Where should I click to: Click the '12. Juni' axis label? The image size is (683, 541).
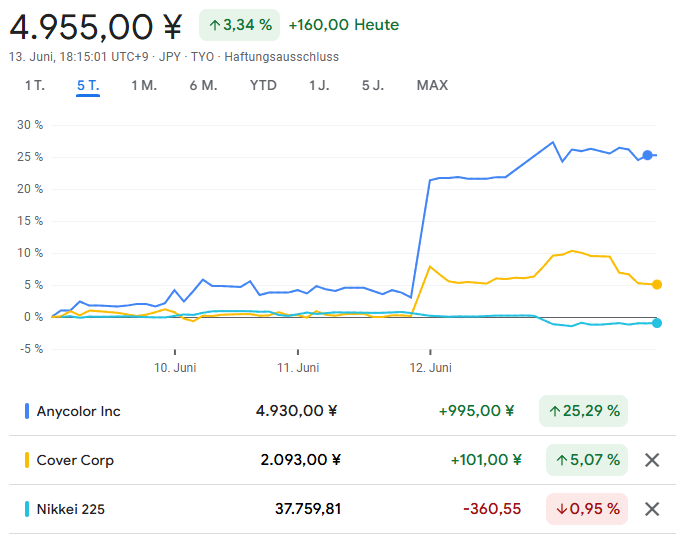pos(430,368)
